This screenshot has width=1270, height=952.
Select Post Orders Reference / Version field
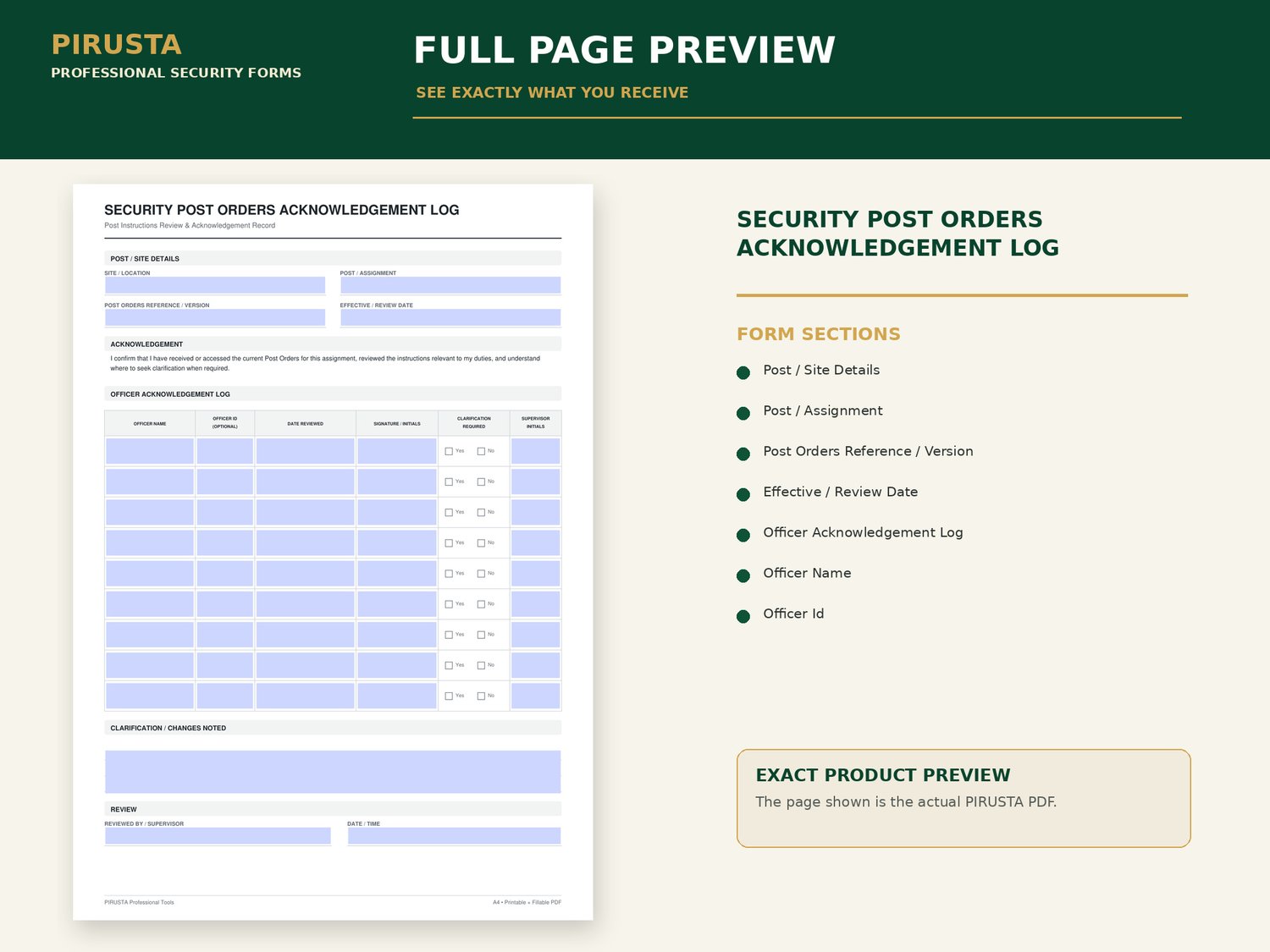[x=215, y=317]
